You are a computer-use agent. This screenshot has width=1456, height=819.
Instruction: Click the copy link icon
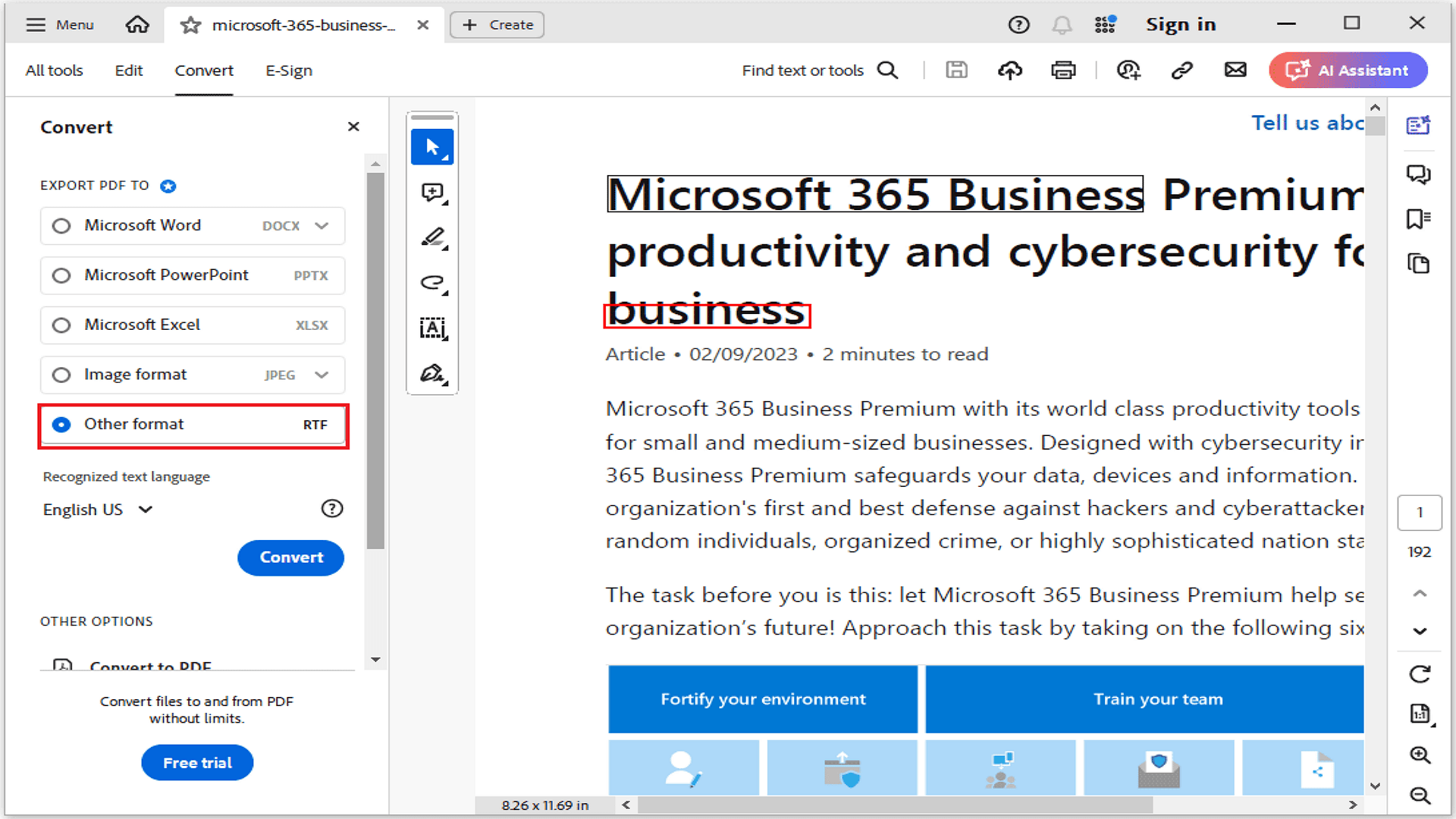(x=1182, y=71)
